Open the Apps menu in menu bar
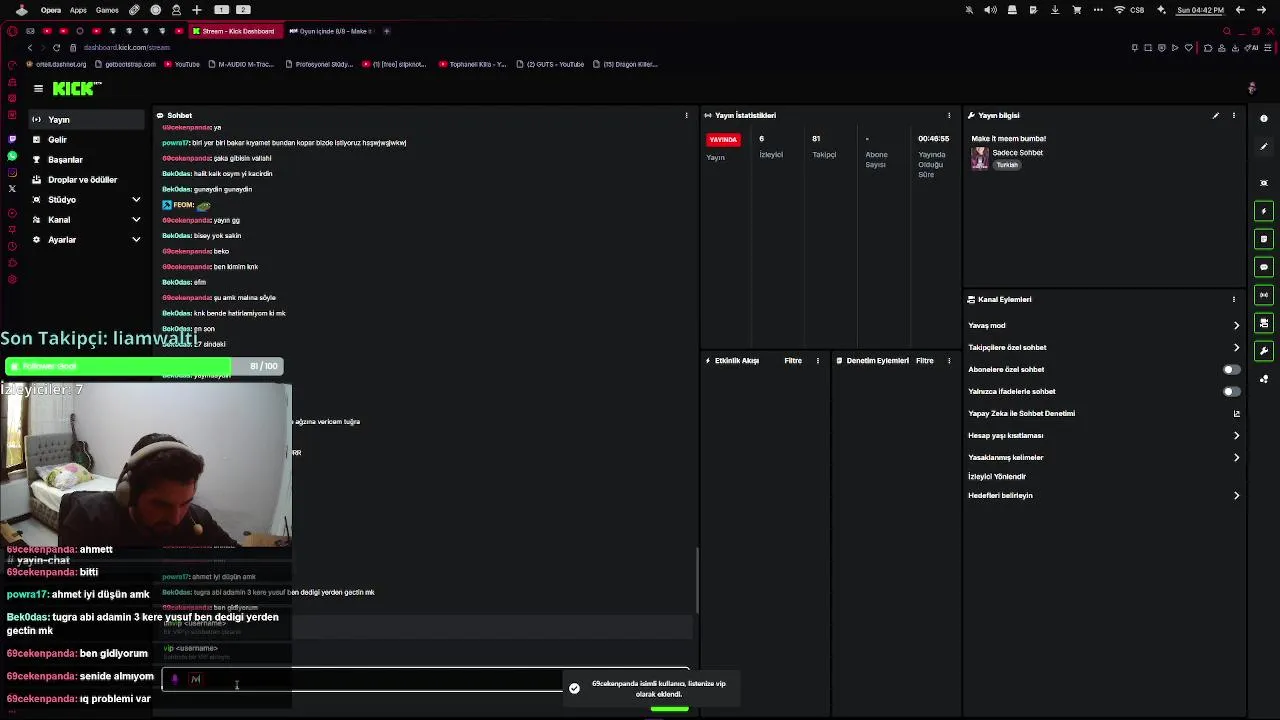This screenshot has width=1280, height=720. tap(78, 10)
